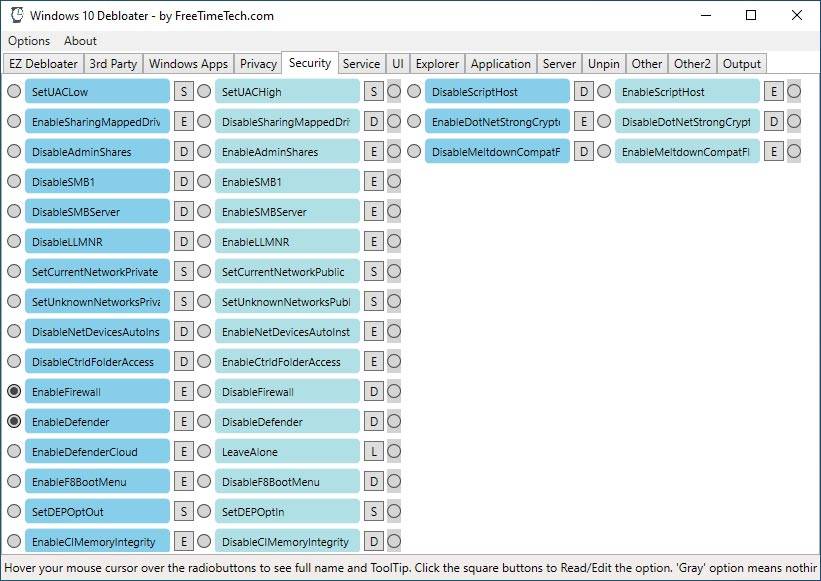
Task: Click the EnableAdminShares label
Action: [x=287, y=152]
